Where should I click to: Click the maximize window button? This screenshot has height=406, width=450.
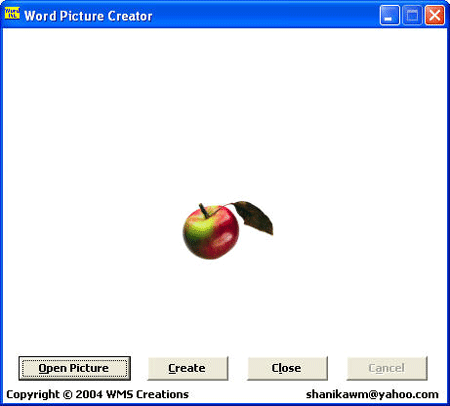412,15
